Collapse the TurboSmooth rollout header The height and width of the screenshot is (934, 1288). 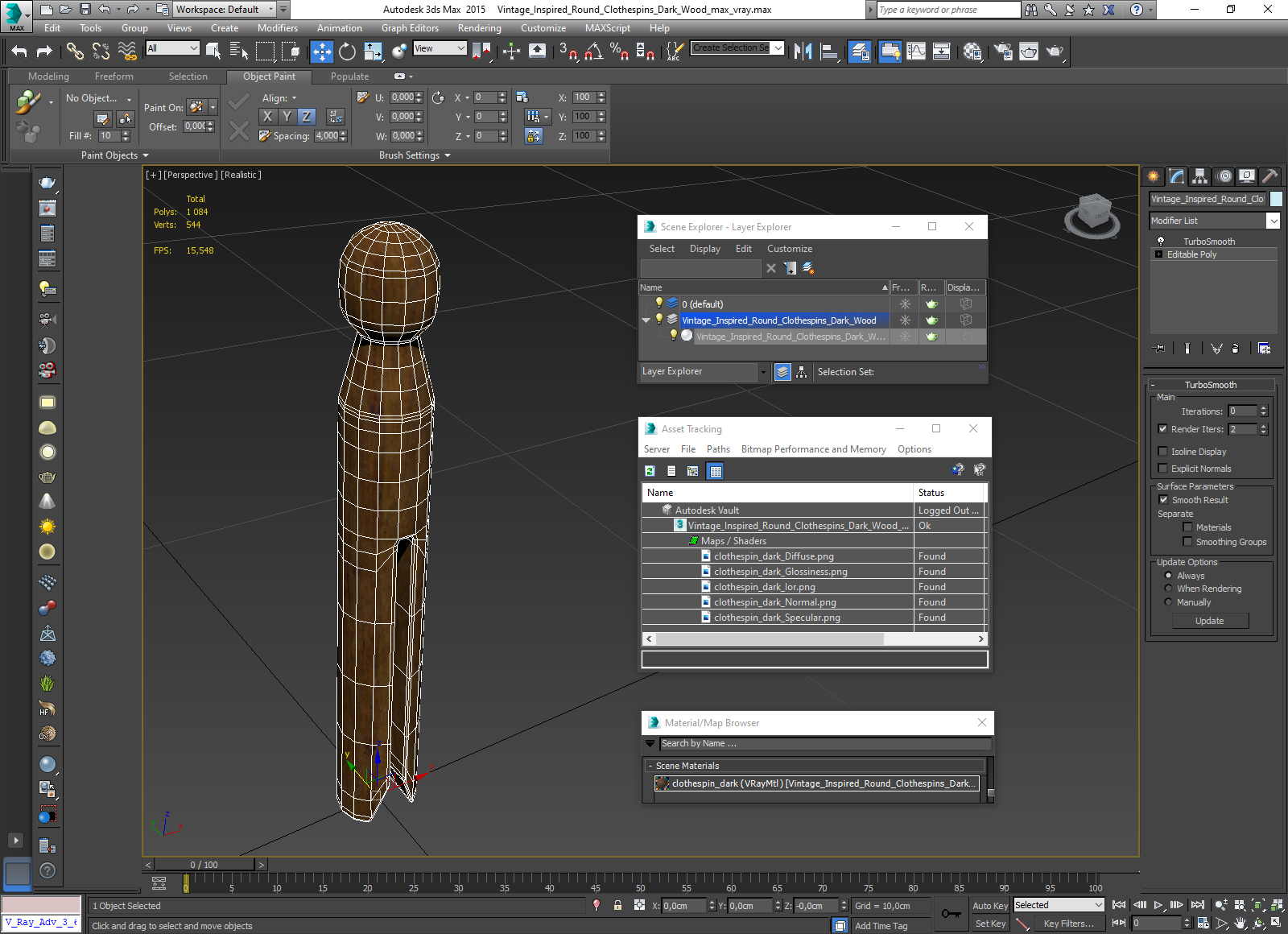[x=1211, y=385]
